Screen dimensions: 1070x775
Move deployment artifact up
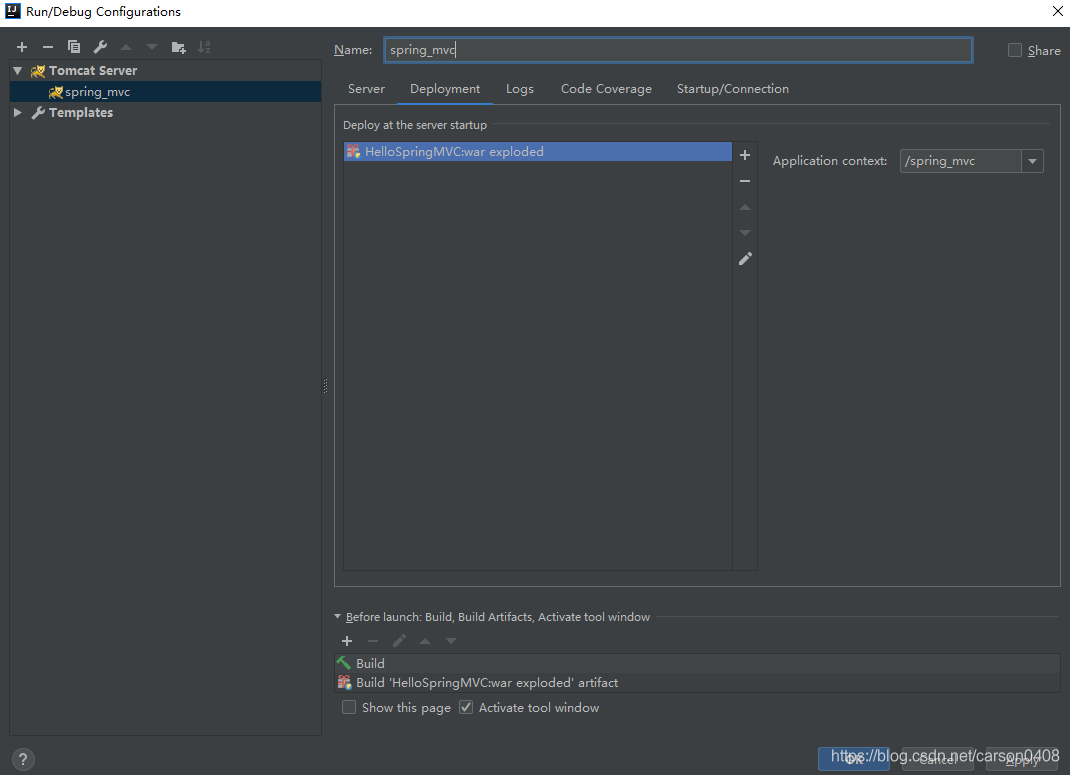pos(745,207)
